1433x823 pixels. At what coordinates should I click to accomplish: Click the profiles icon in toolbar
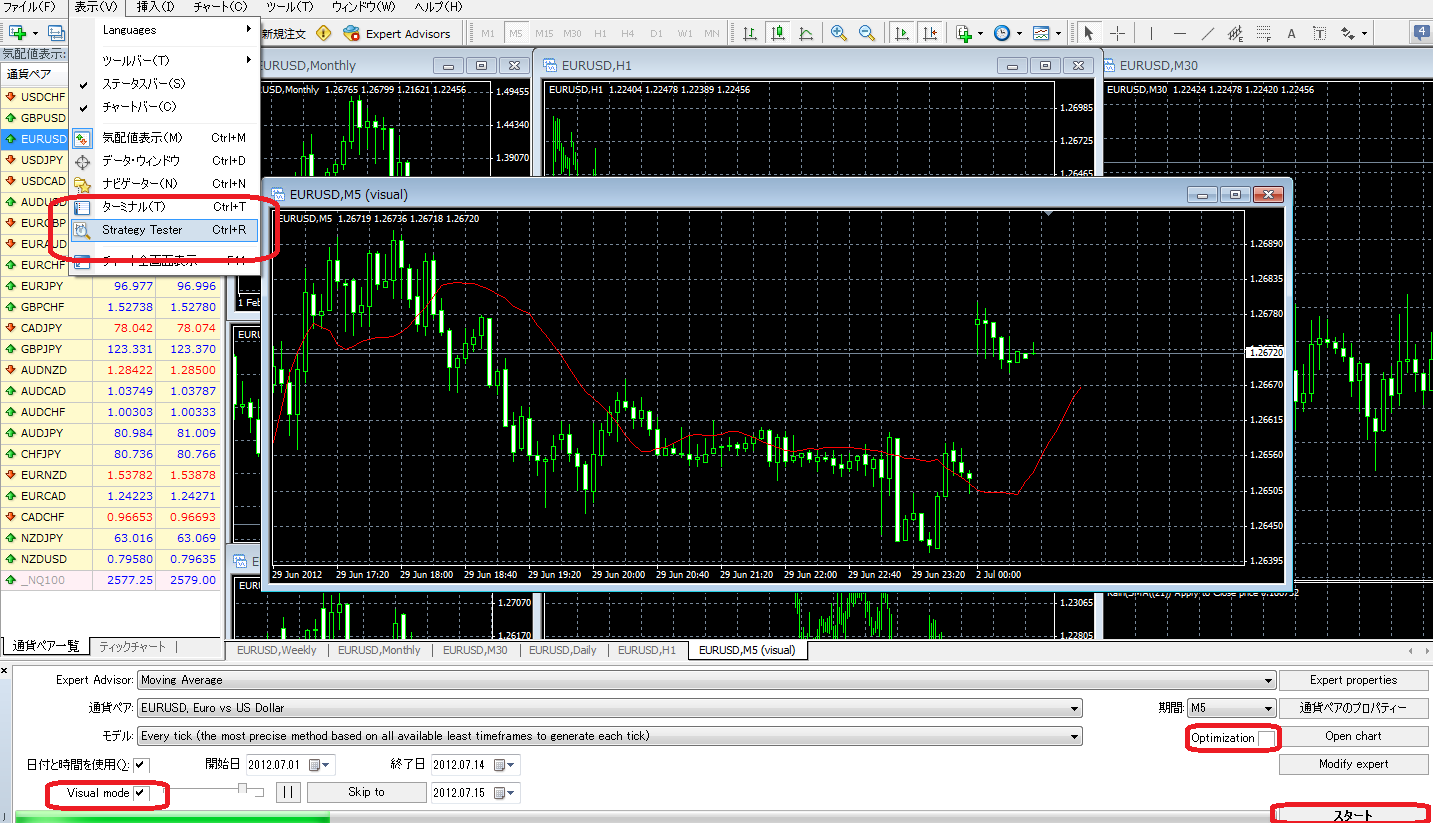coord(56,33)
